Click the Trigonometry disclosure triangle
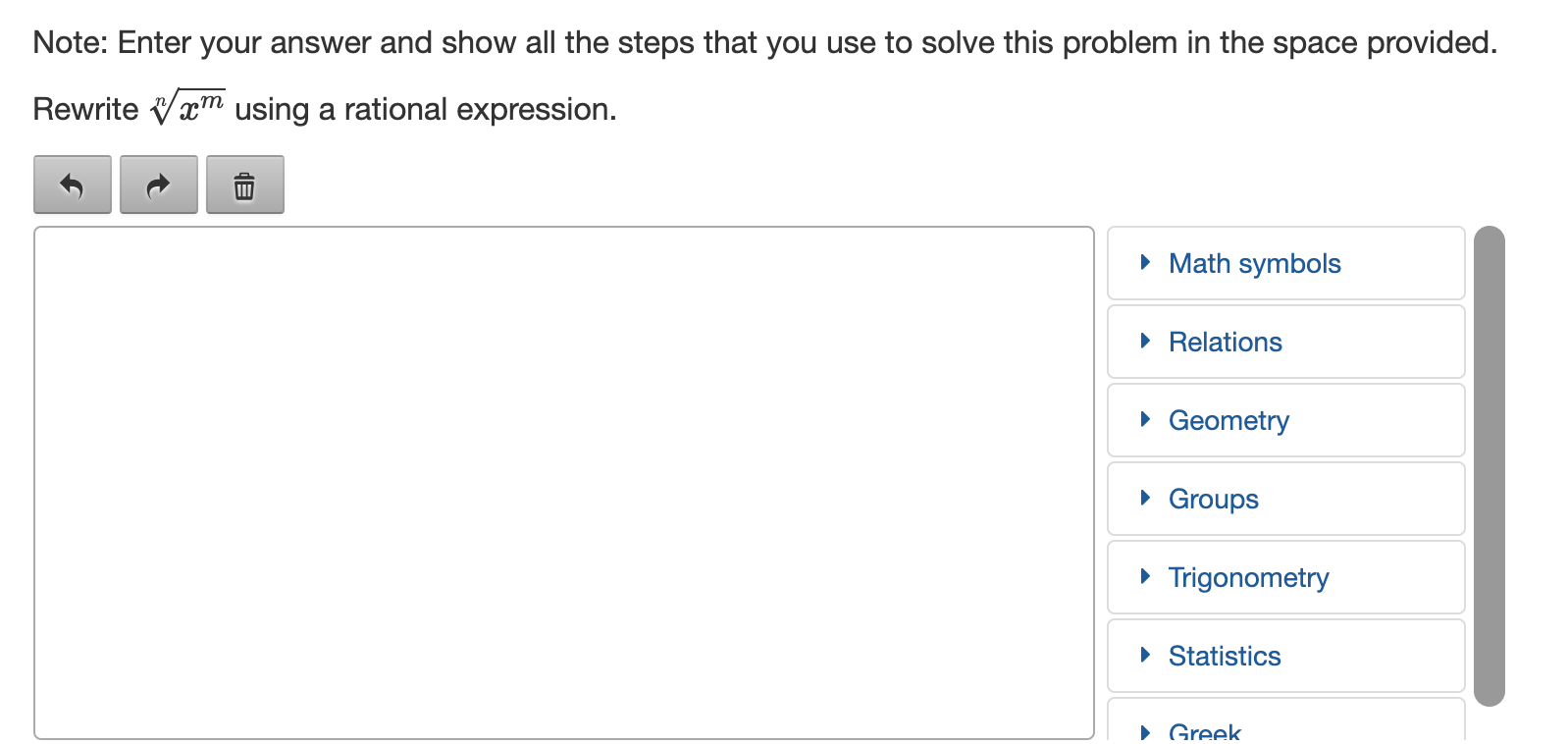 click(x=1145, y=576)
